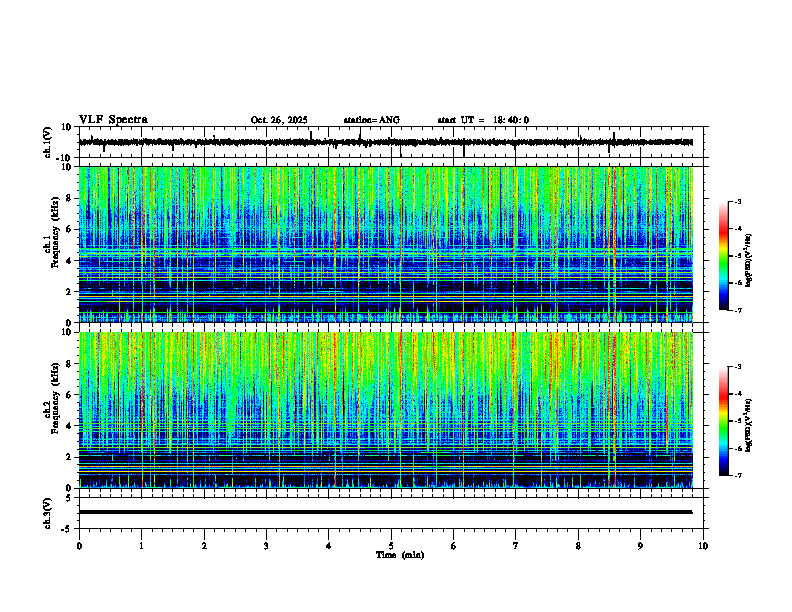Click time axis tick label "1"

(x=141, y=546)
